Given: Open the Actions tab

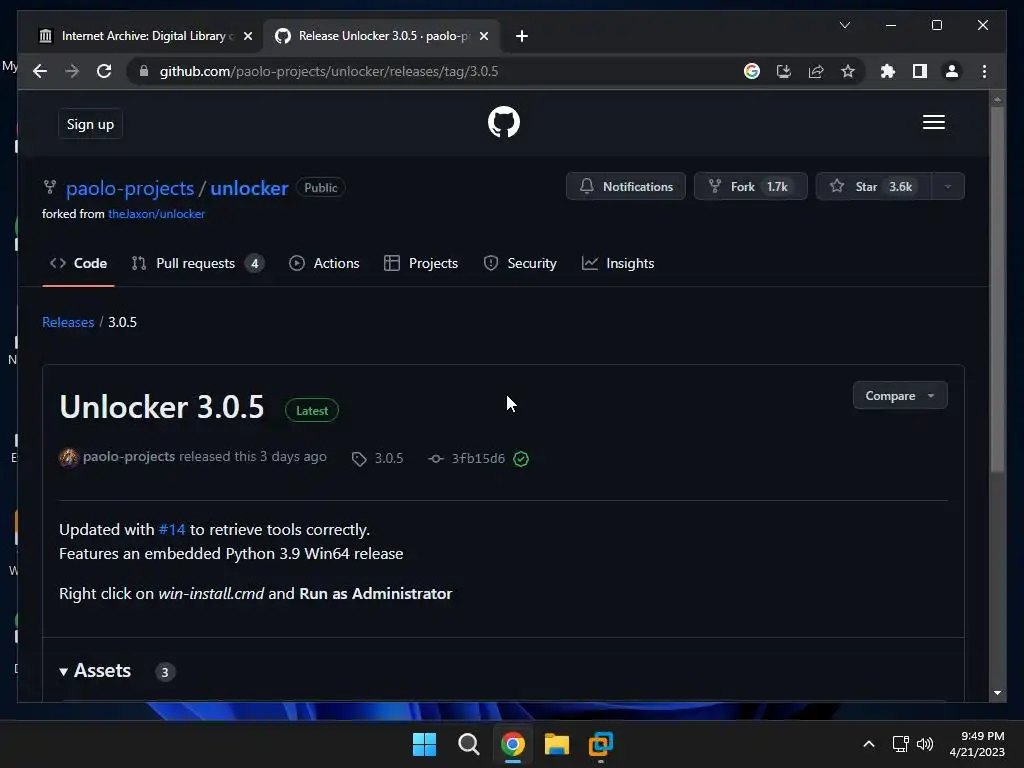Looking at the screenshot, I should [325, 263].
